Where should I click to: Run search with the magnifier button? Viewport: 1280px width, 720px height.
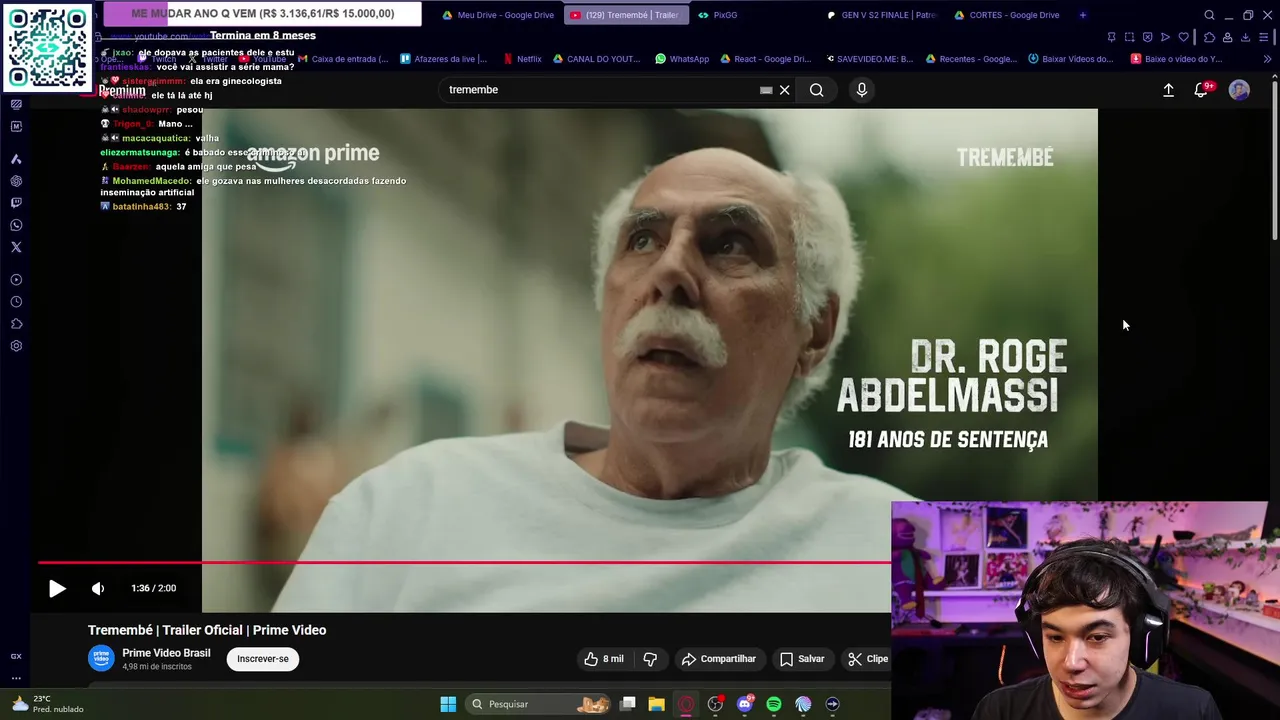pos(817,90)
